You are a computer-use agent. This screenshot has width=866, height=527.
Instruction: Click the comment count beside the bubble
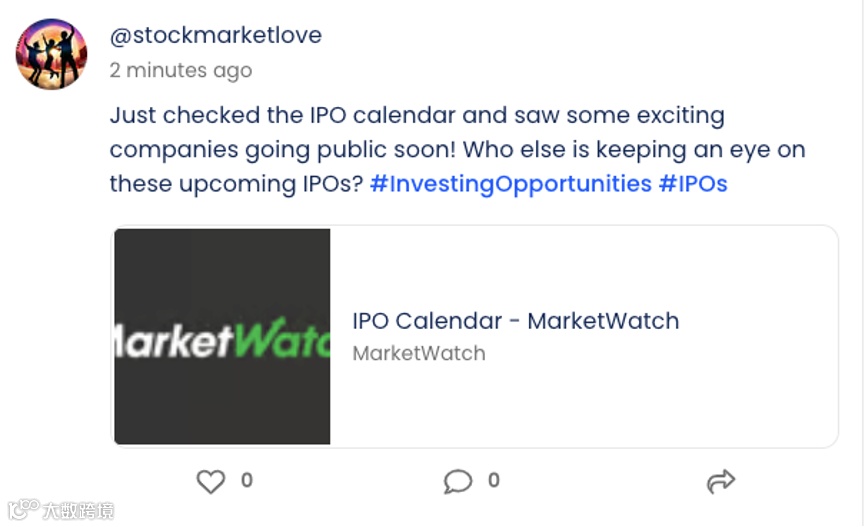[x=493, y=481]
